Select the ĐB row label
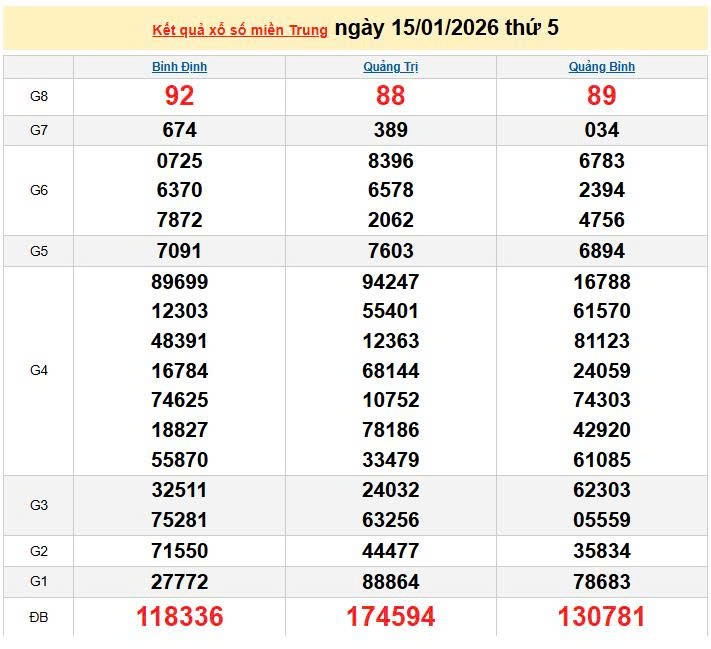The image size is (711, 649). pyautogui.click(x=39, y=617)
